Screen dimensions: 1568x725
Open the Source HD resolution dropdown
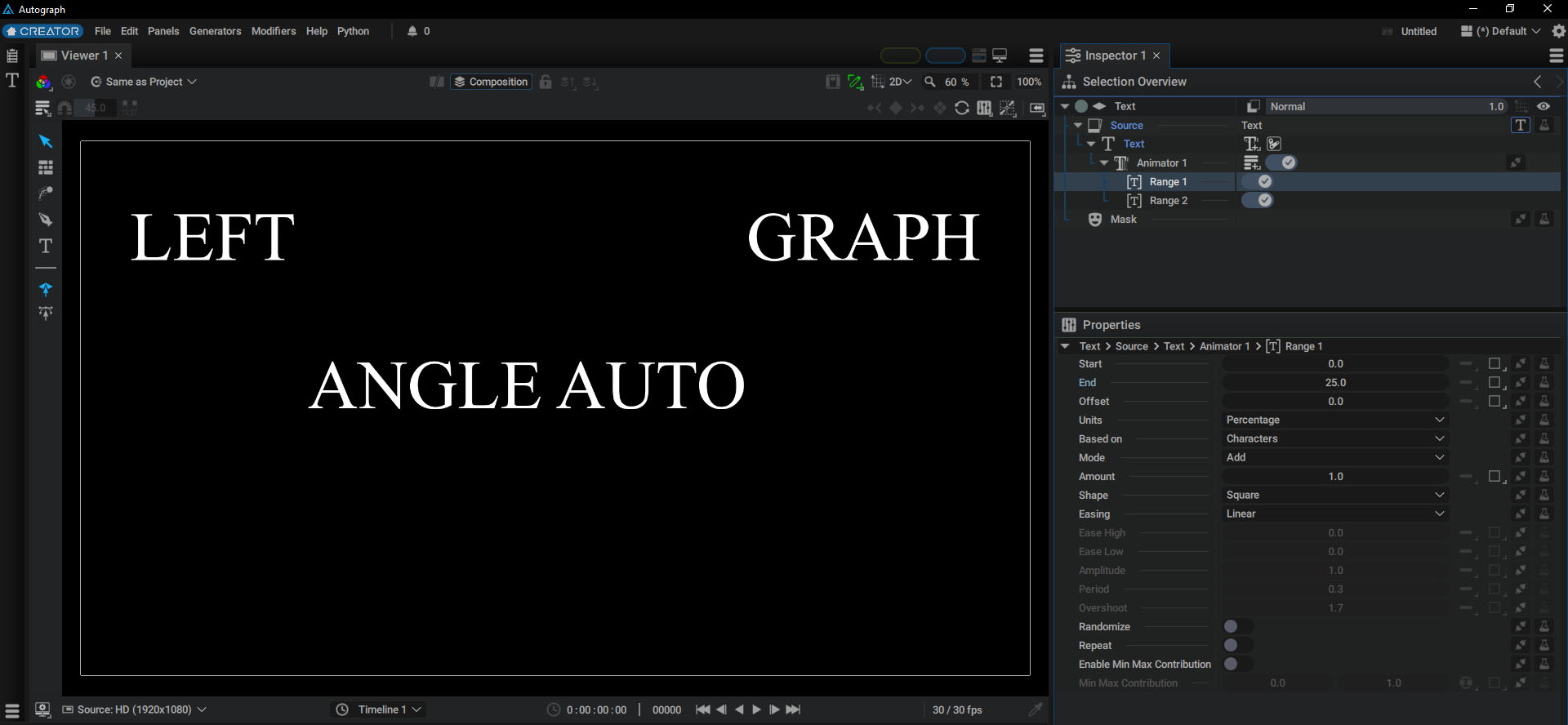135,709
